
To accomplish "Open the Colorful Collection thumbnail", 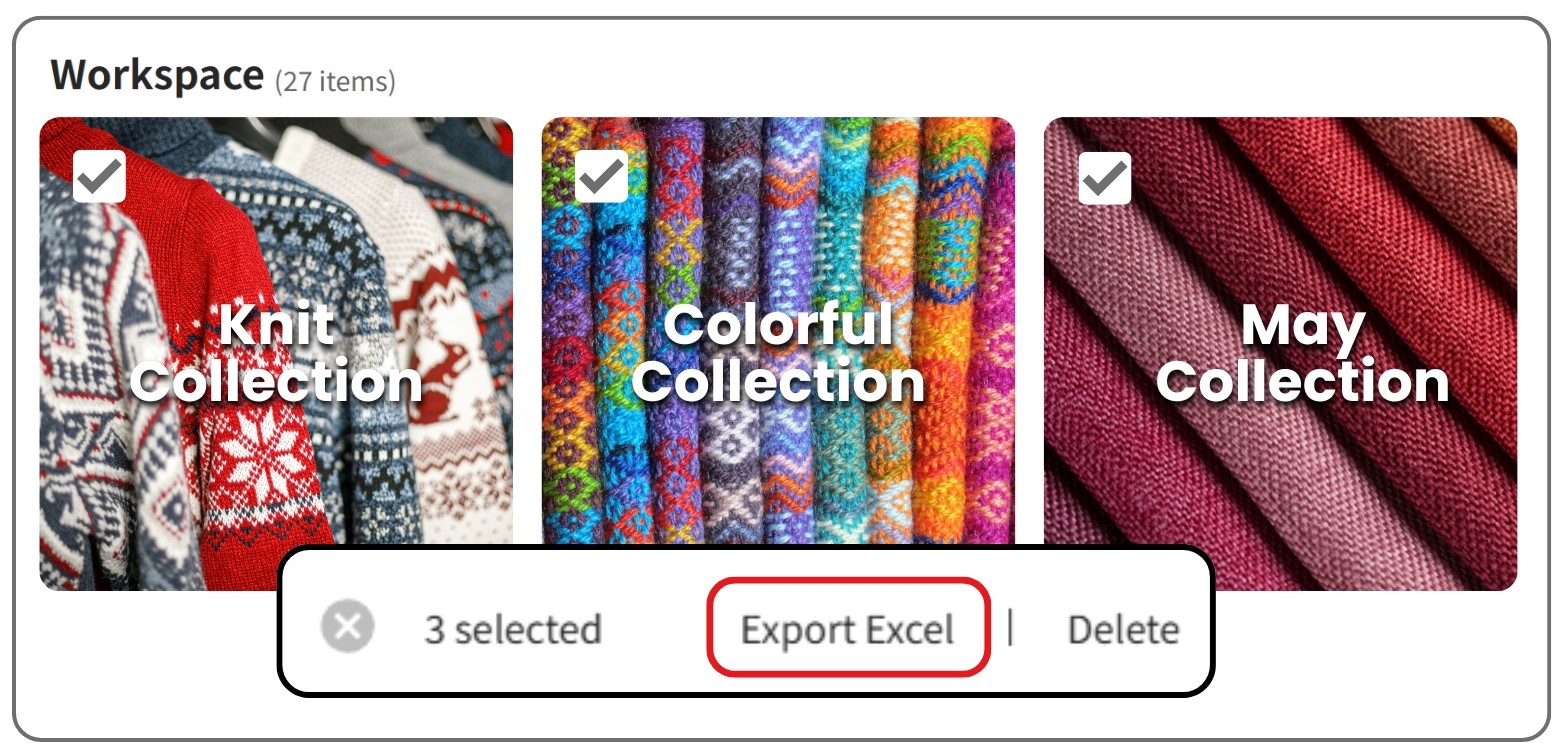I will [x=778, y=354].
